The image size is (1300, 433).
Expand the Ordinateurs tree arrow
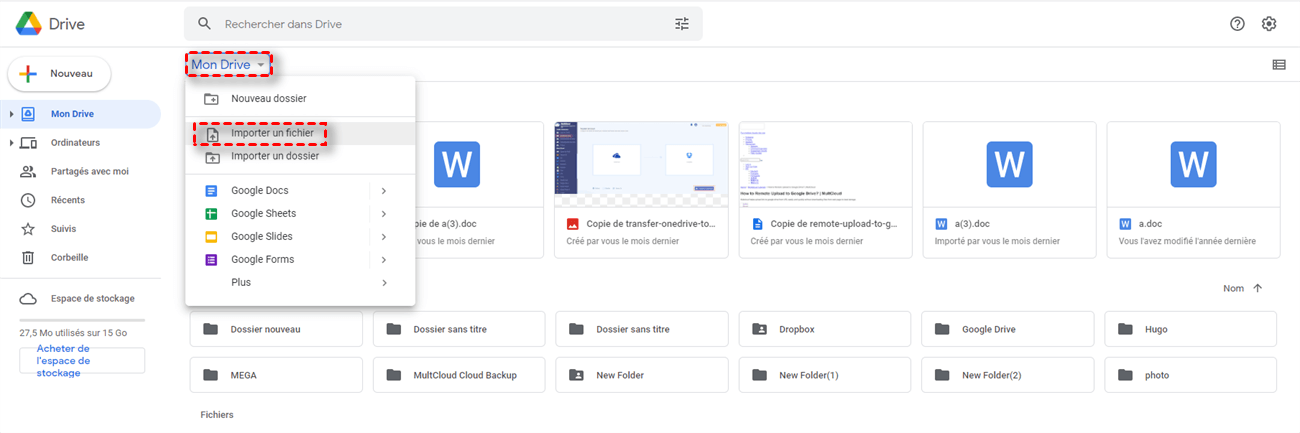[11, 143]
